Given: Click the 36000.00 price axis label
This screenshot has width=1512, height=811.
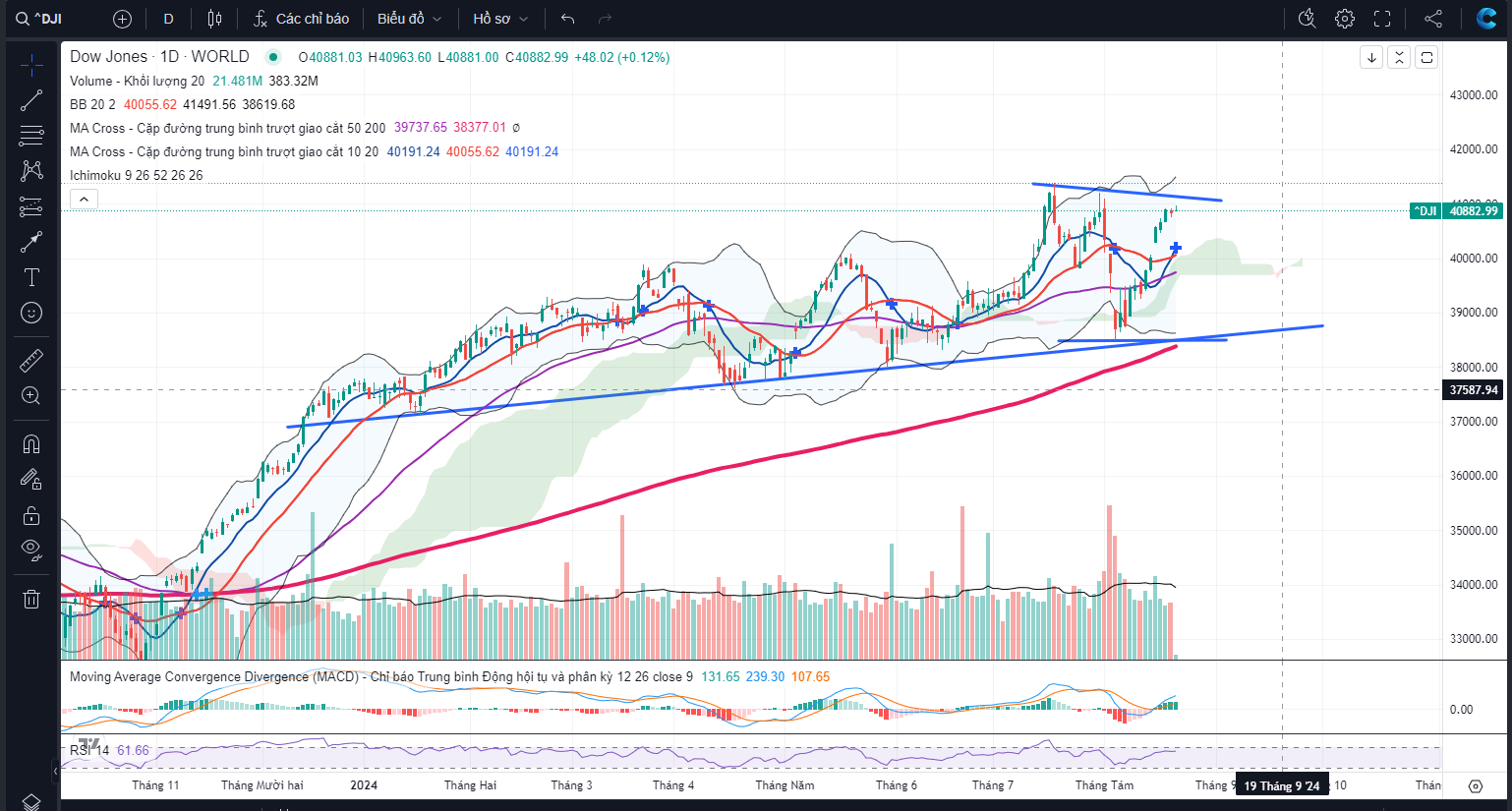Looking at the screenshot, I should pos(1474,476).
